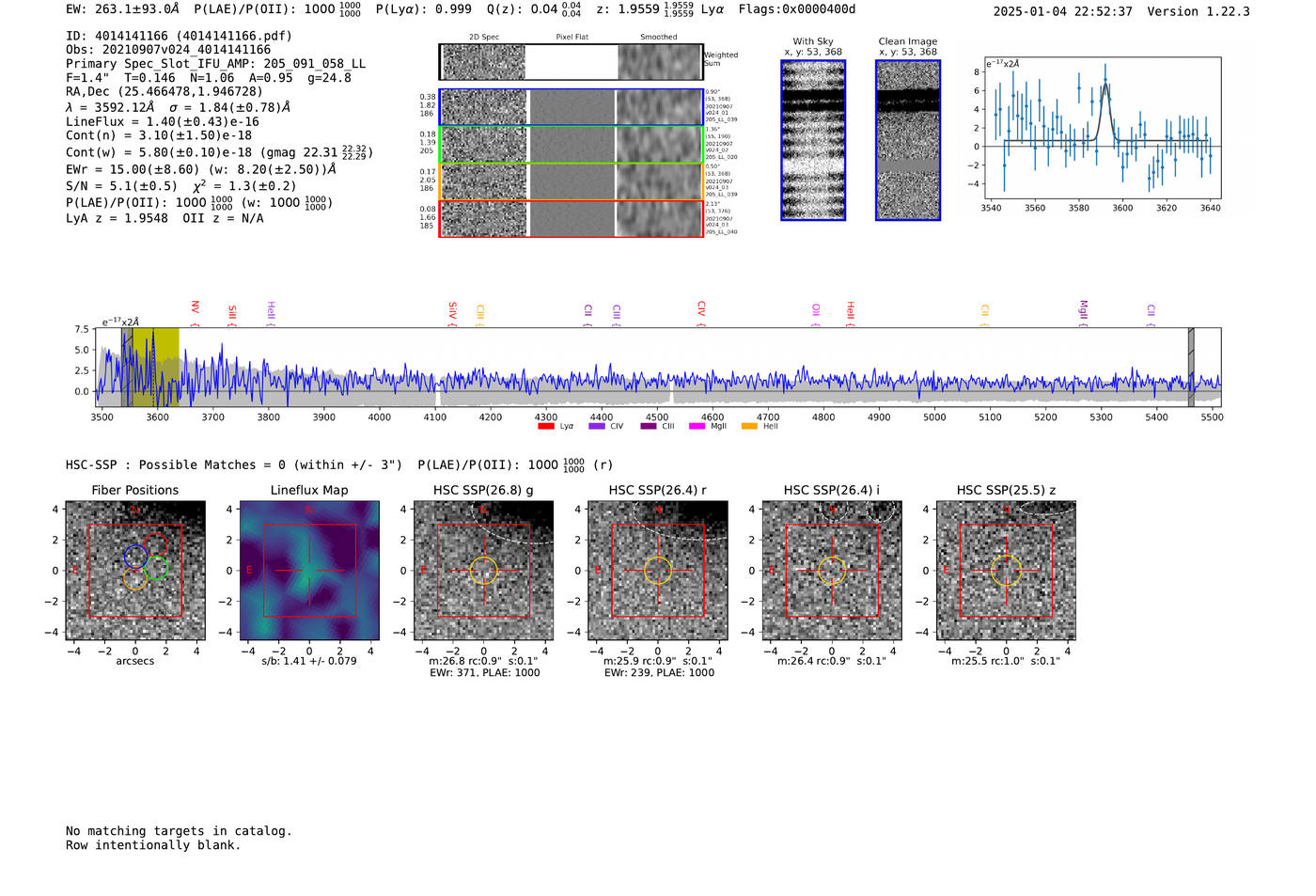Click the 'No matching targets in catalog.' text
1316x896 pixels.
click(179, 831)
